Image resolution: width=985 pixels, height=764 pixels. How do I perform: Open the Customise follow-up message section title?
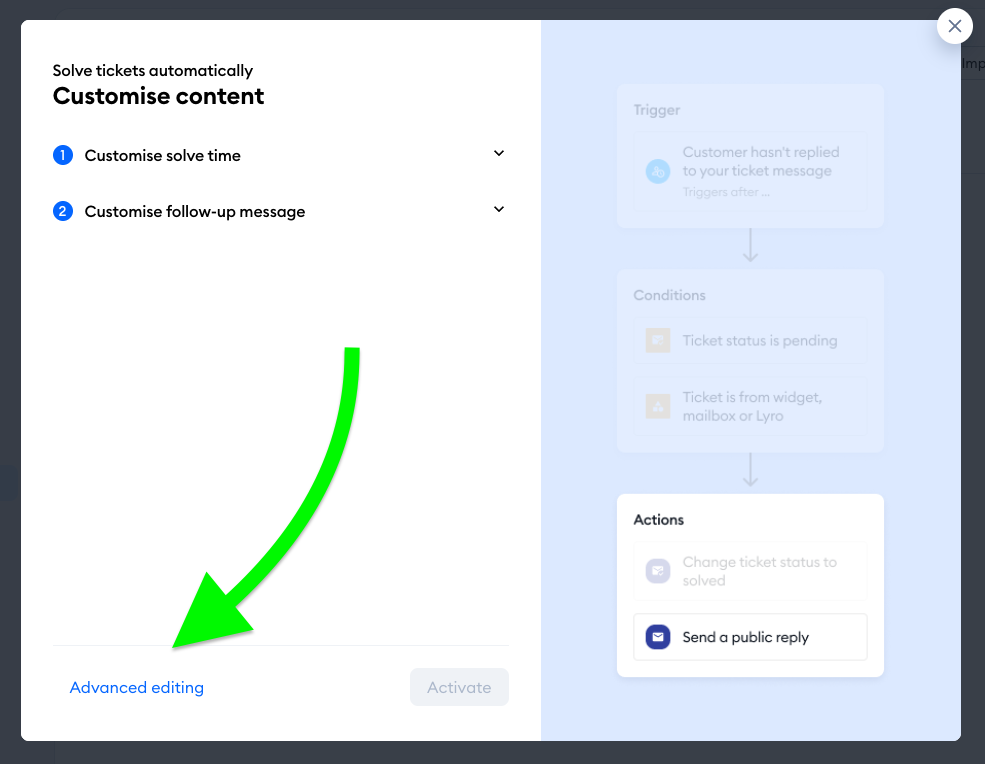tap(195, 212)
